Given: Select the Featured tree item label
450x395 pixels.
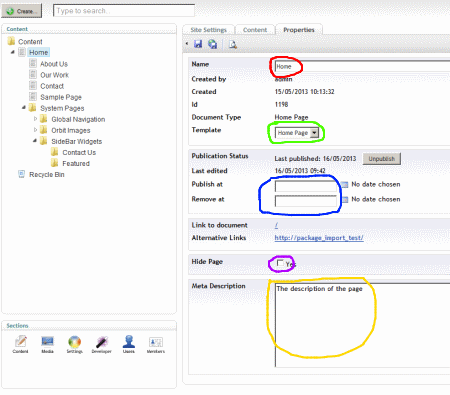Looking at the screenshot, I should point(76,163).
